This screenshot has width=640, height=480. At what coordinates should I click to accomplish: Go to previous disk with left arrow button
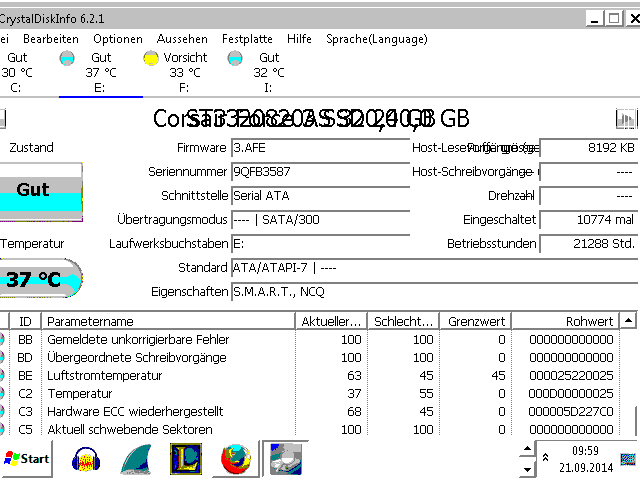(2, 119)
